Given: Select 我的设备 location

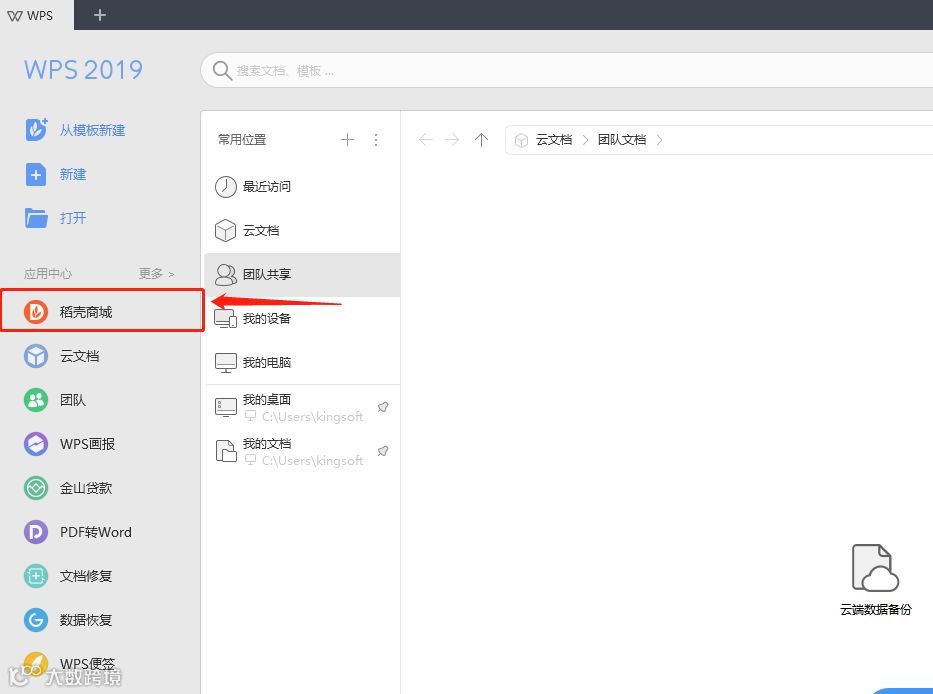Looking at the screenshot, I should coord(302,318).
